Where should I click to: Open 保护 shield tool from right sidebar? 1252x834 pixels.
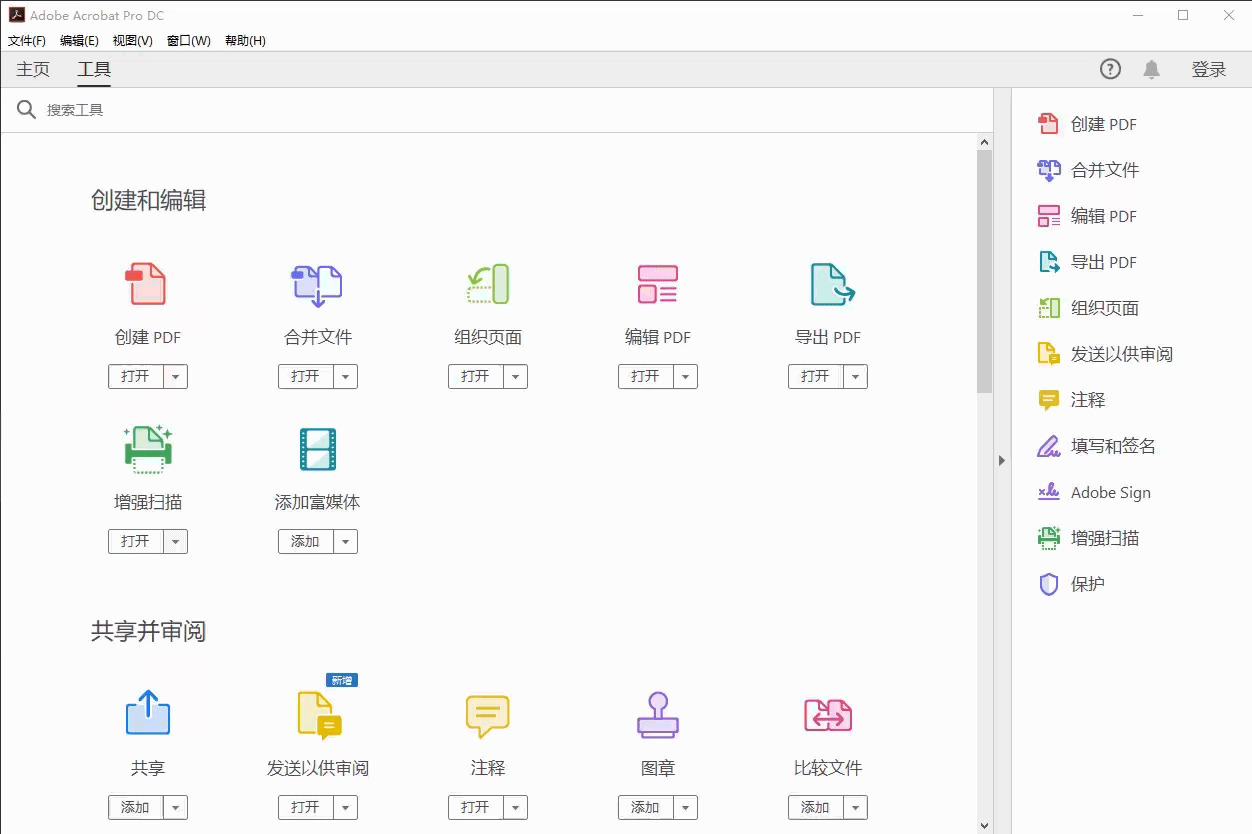(1071, 584)
